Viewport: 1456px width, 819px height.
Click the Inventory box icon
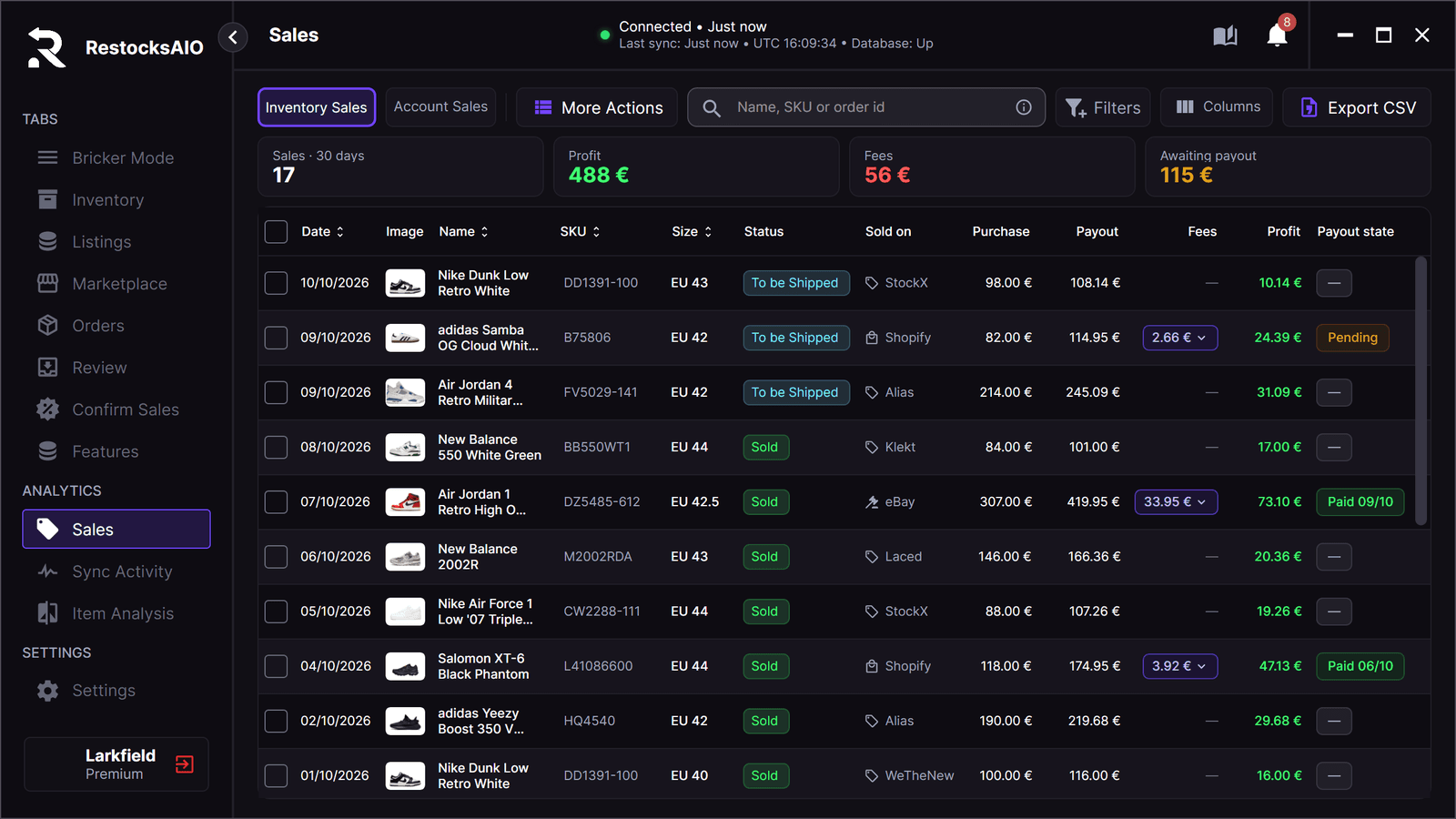point(47,199)
